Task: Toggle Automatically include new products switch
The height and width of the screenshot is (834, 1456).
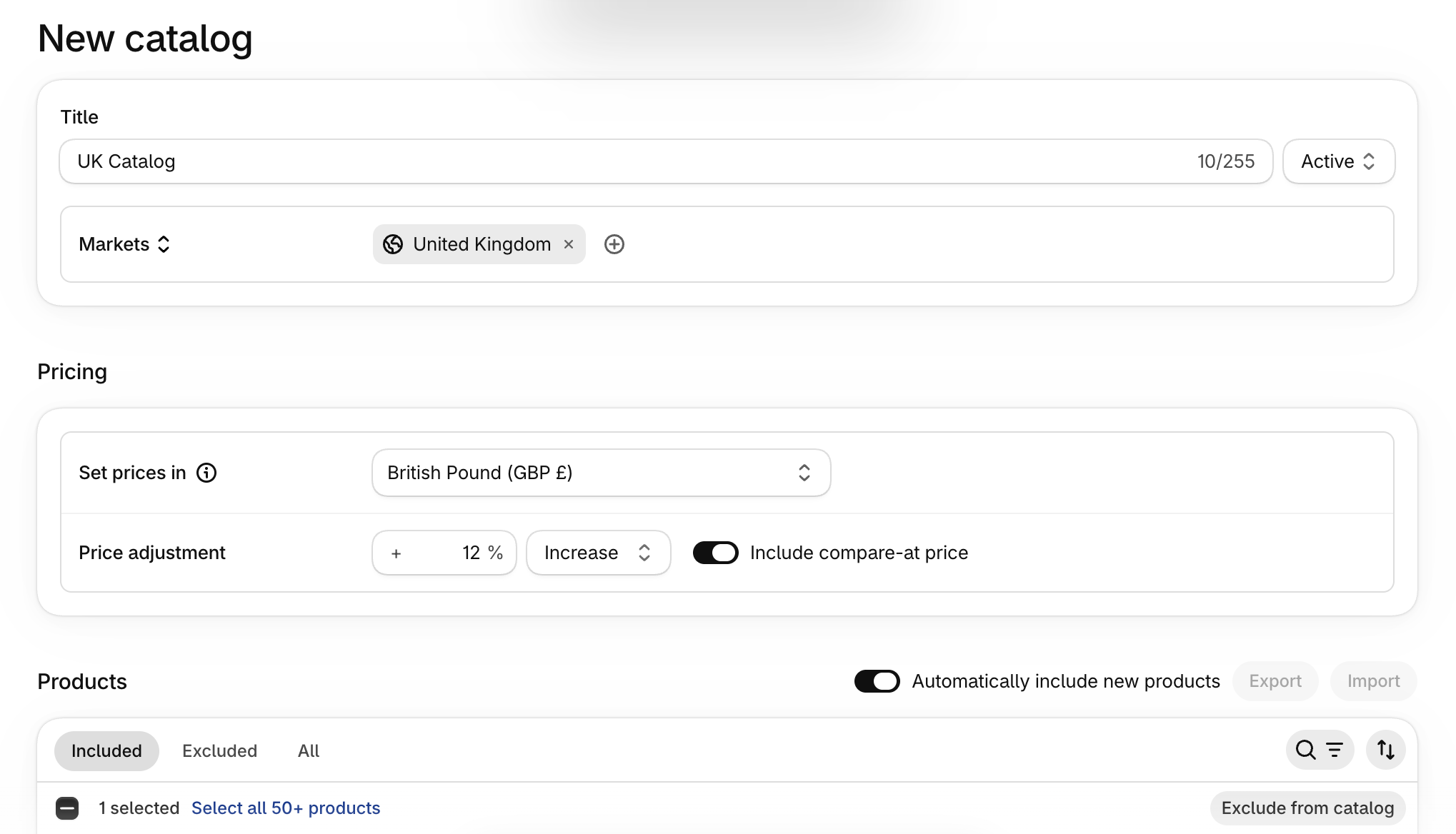Action: click(x=877, y=681)
